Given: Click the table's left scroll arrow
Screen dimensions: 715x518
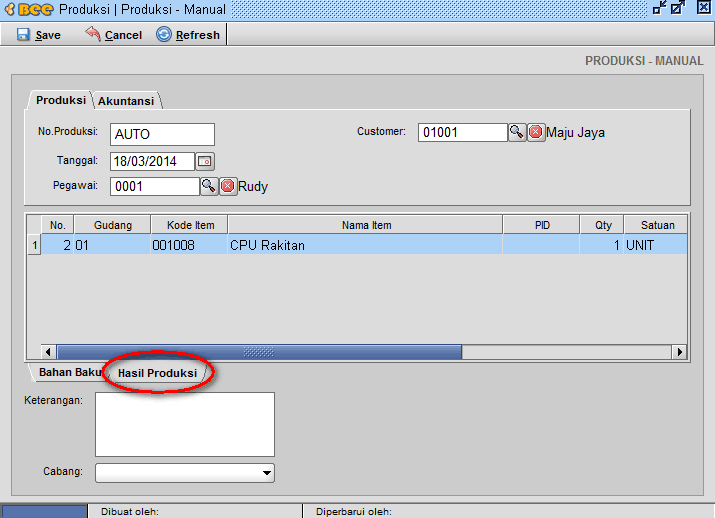Looking at the screenshot, I should [48, 352].
